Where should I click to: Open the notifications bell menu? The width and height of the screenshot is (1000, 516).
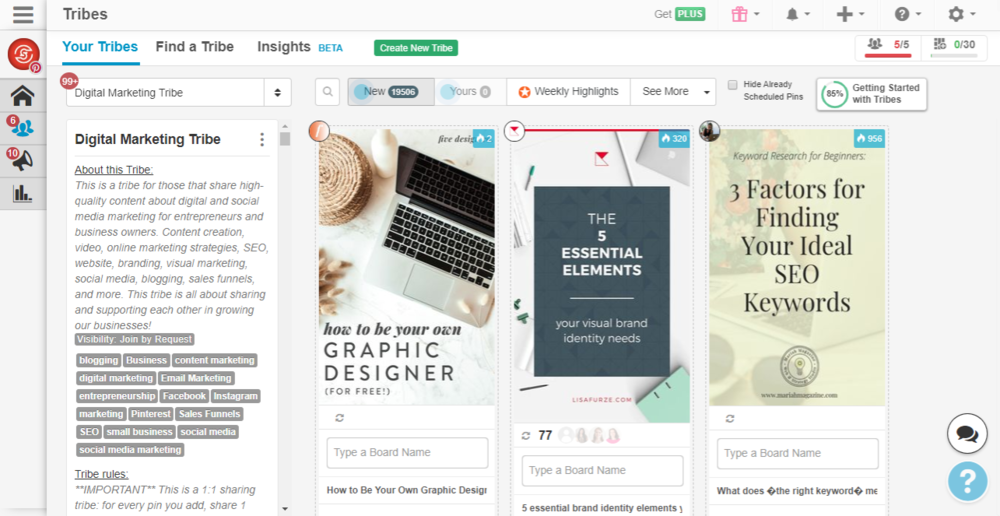click(x=798, y=14)
